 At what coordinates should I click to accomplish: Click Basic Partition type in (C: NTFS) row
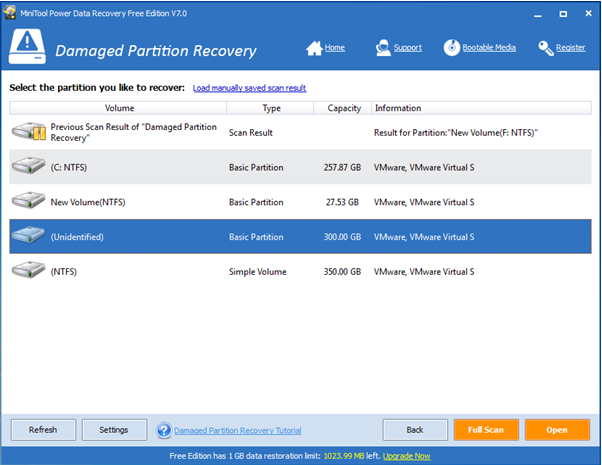pos(256,167)
